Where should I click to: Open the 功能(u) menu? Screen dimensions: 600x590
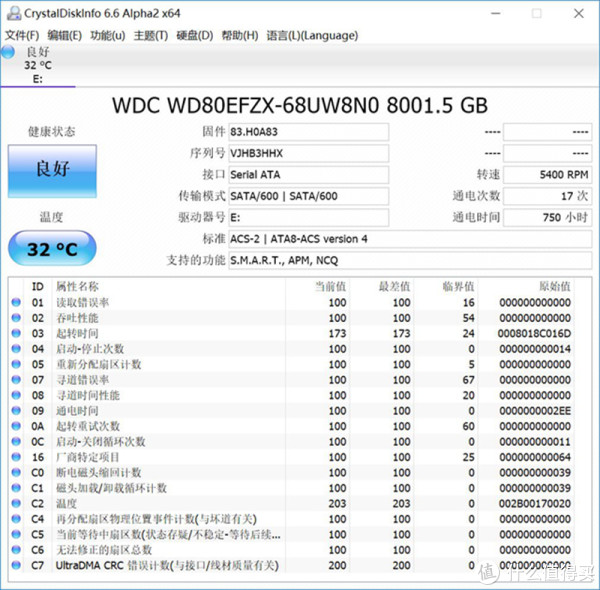pos(107,35)
